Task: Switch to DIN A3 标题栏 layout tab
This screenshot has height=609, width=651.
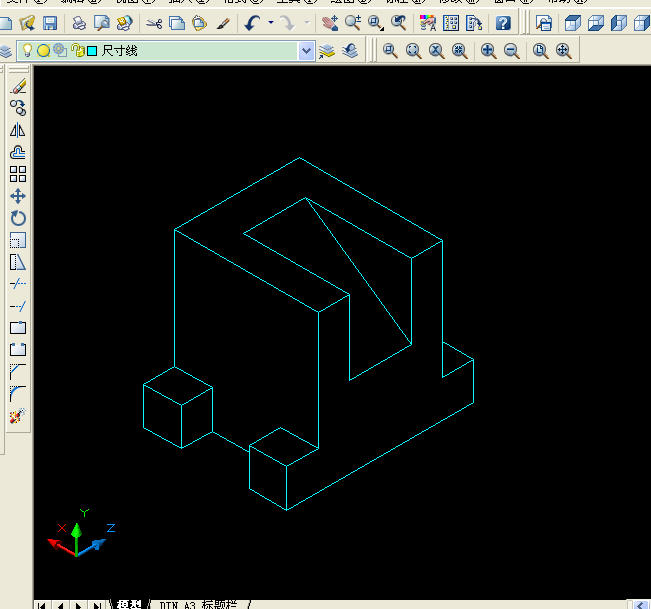Action: (x=198, y=604)
